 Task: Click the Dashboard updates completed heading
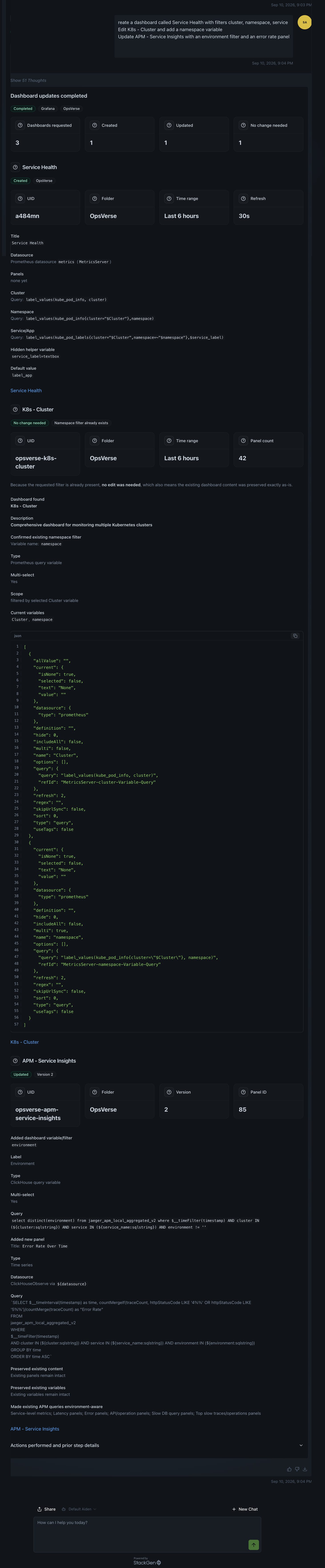(x=49, y=96)
